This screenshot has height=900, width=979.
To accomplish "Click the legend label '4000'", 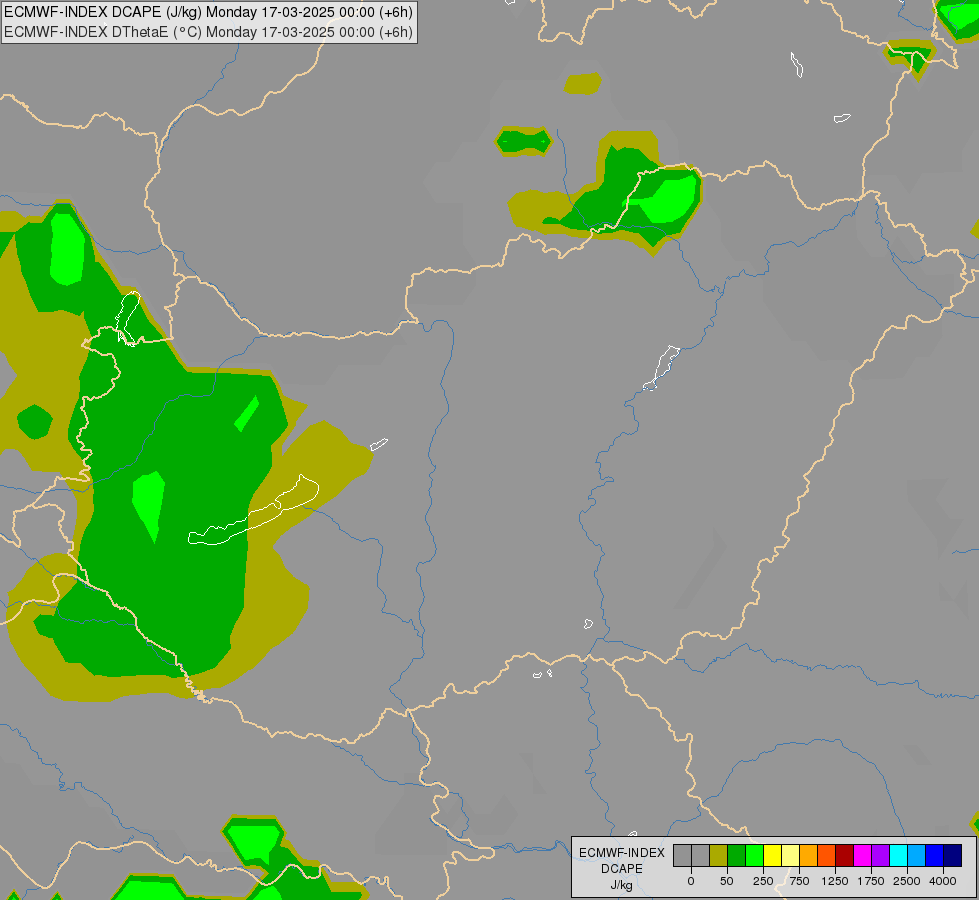I will tap(943, 881).
